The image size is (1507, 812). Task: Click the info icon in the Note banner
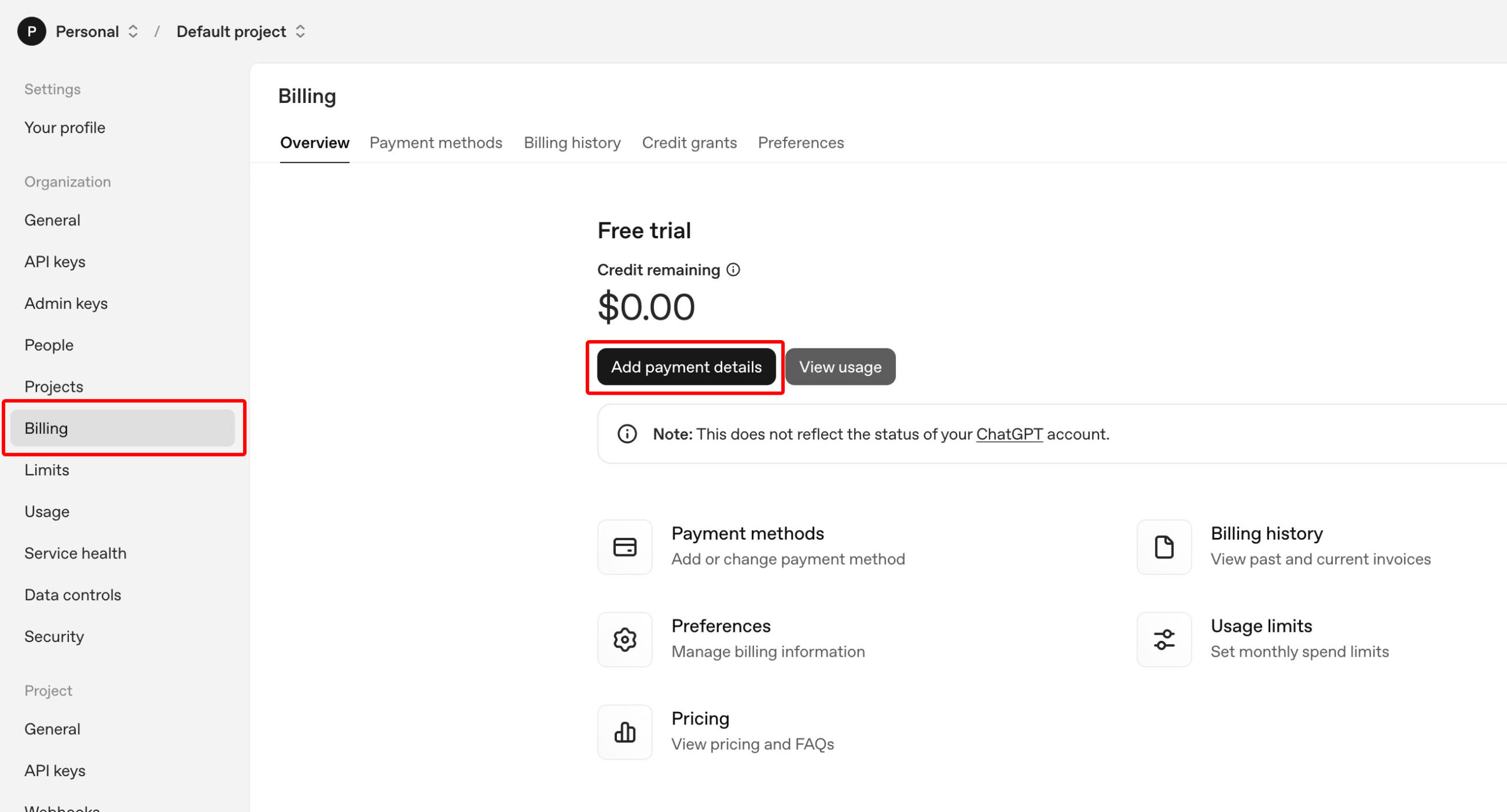tap(627, 434)
